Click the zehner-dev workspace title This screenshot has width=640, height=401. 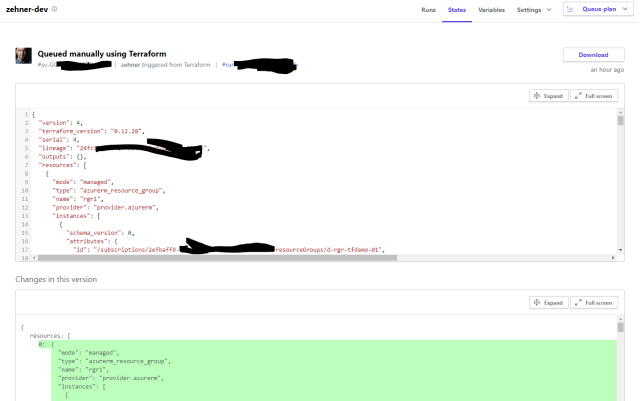[x=27, y=9]
